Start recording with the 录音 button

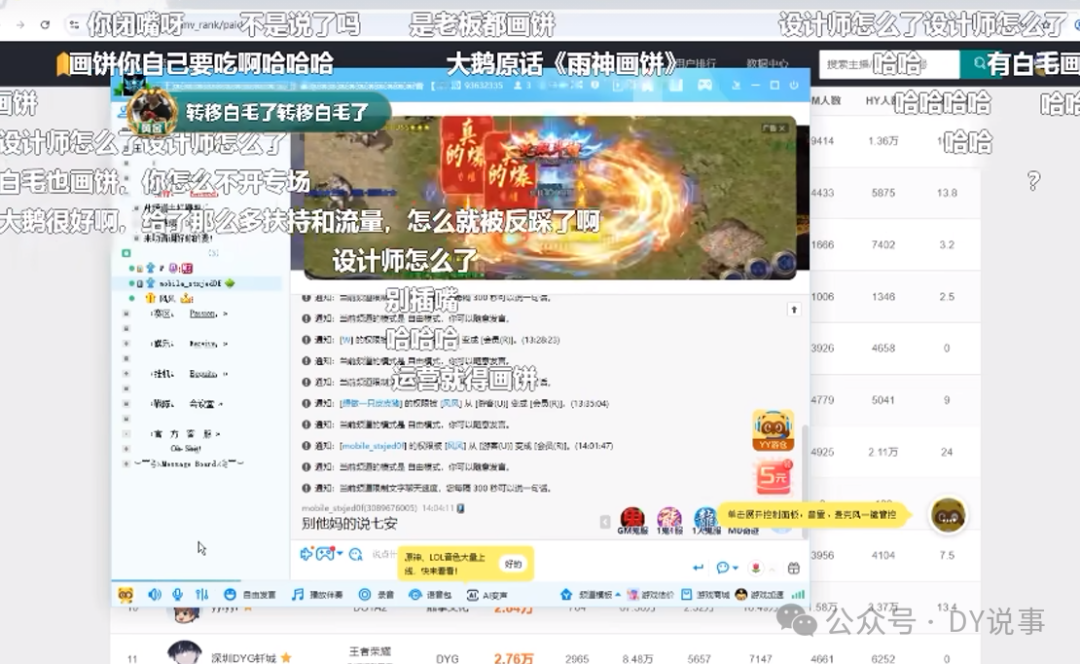pos(376,594)
